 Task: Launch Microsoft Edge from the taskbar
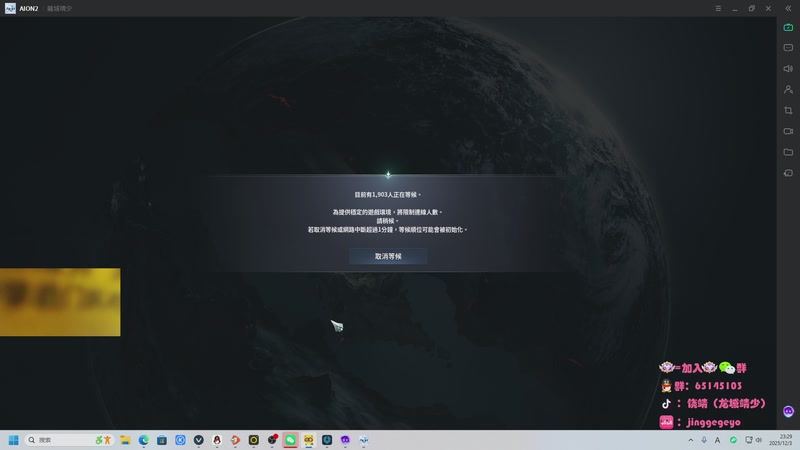(144, 440)
